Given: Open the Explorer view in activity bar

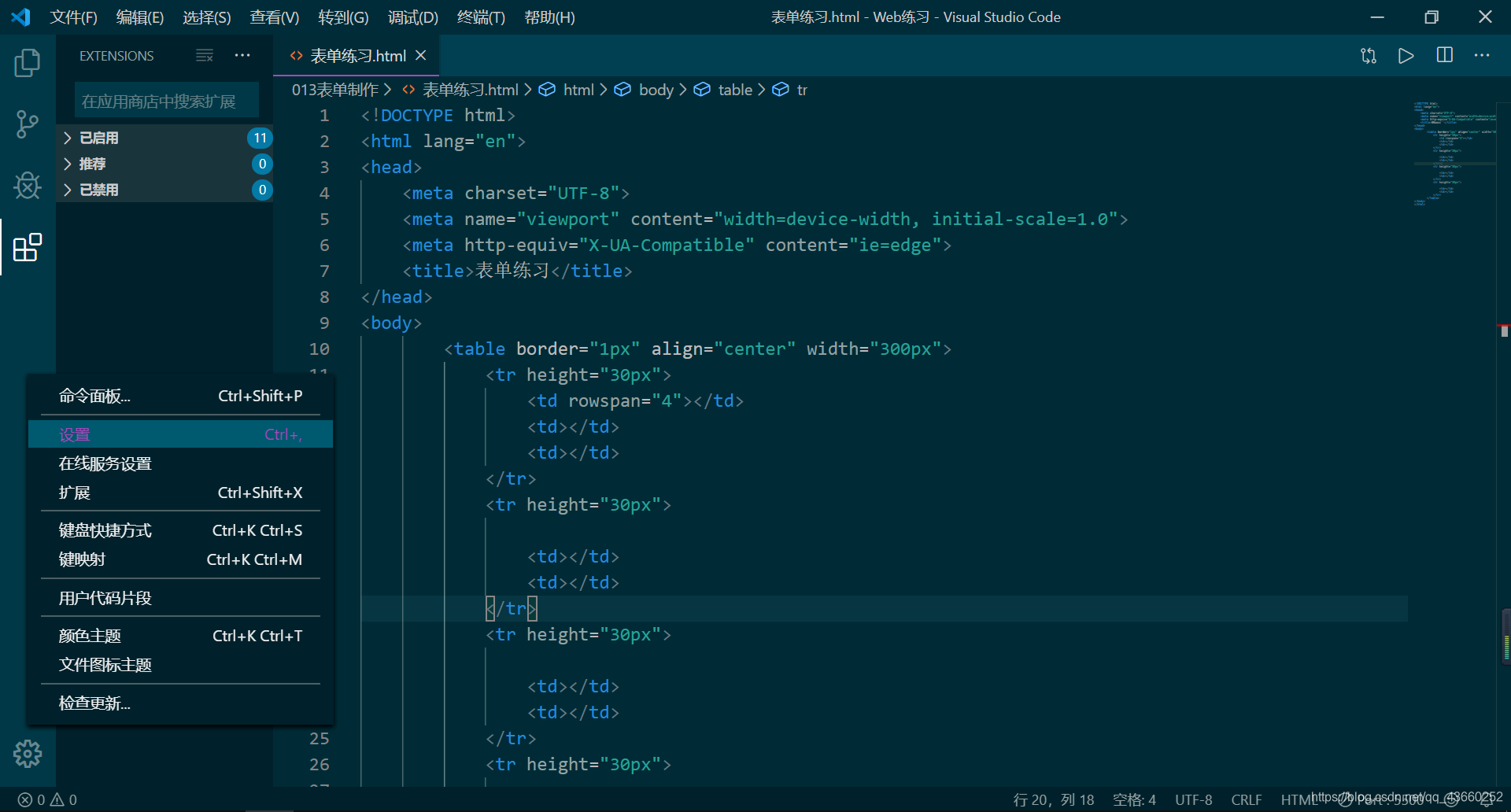Looking at the screenshot, I should coord(28,63).
